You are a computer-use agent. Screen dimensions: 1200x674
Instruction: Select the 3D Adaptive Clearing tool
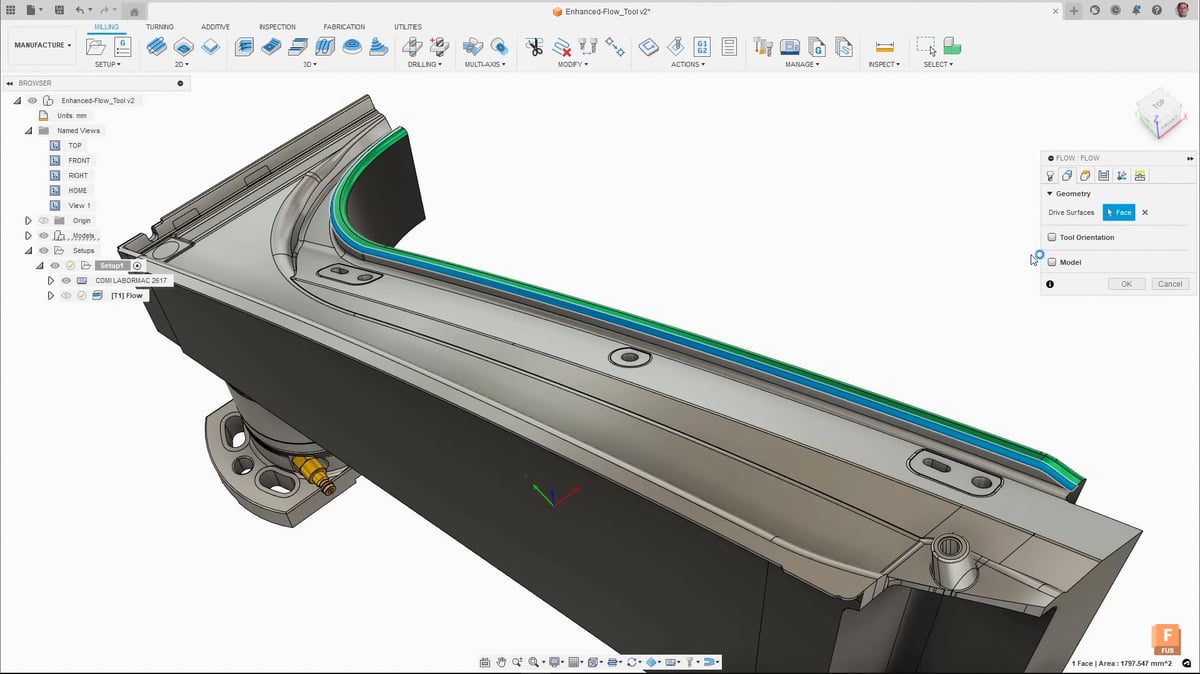click(x=244, y=46)
